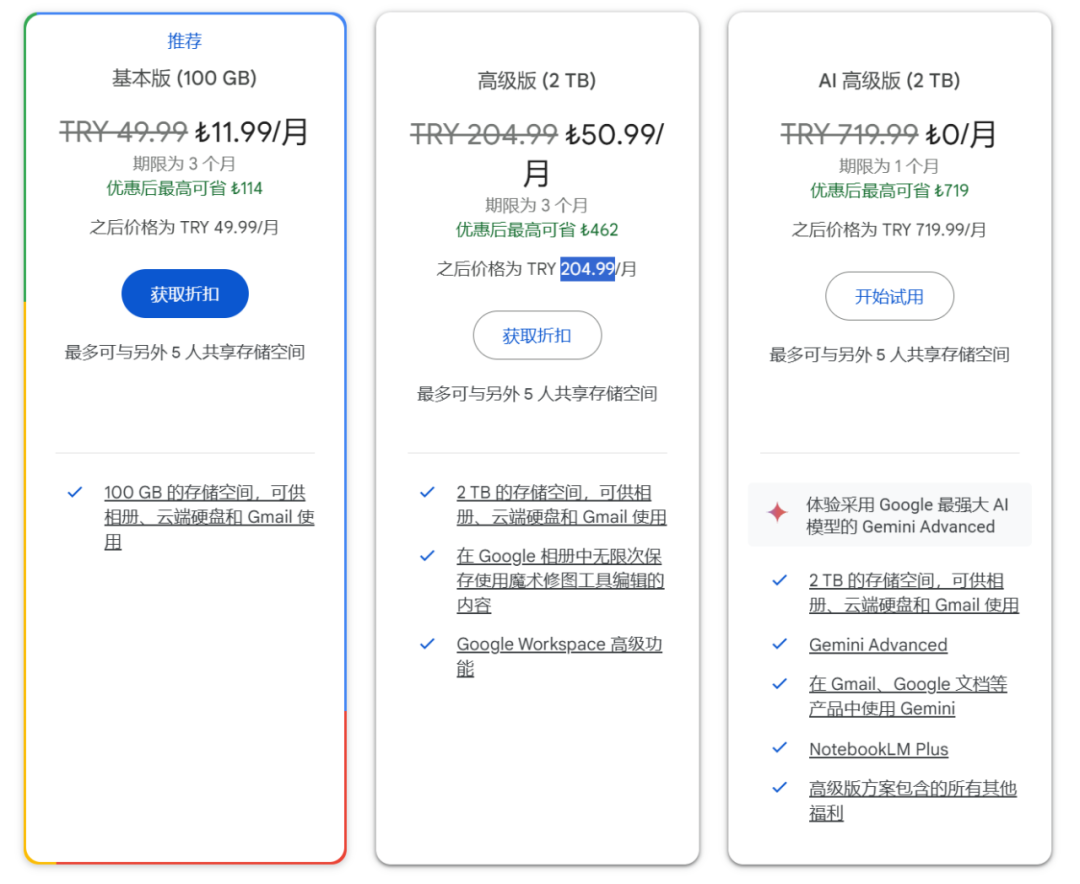Click 开始试用 button in AI 高级版 plan
The height and width of the screenshot is (884, 1080).
pos(889,296)
